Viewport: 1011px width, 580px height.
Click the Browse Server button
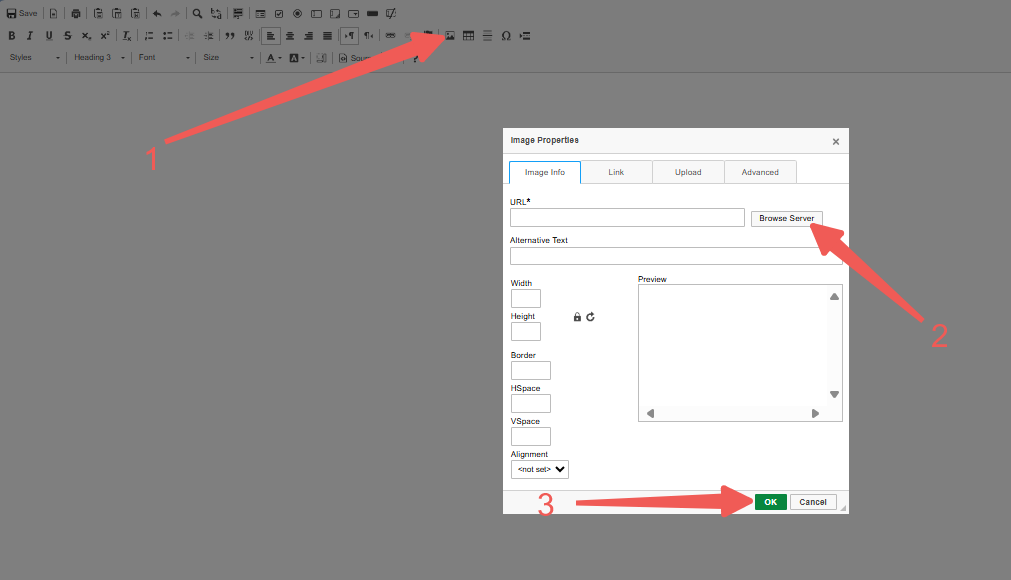(787, 218)
